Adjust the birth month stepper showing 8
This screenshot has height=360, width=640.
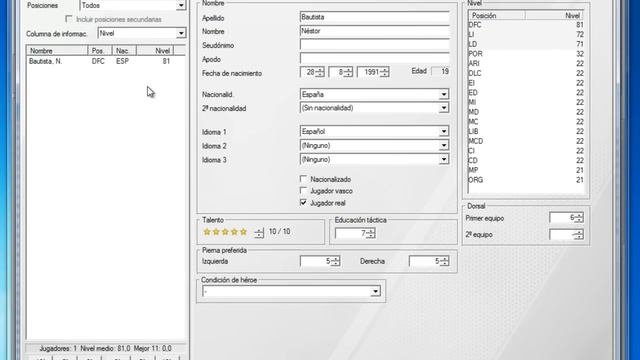349,72
